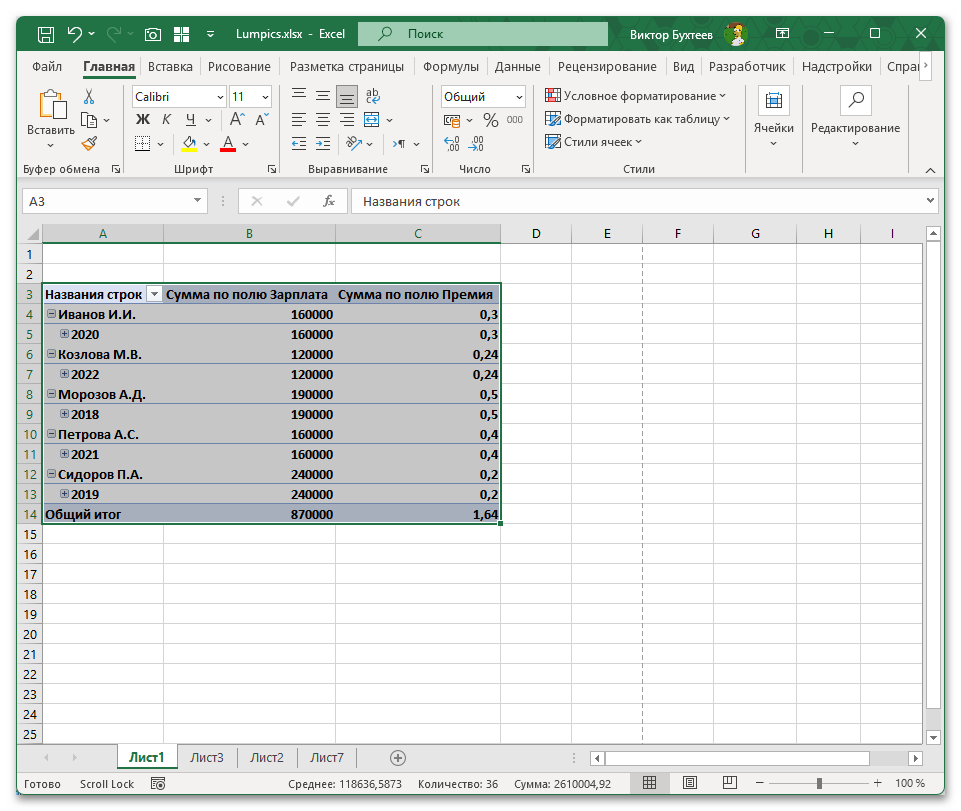Toggle bold formatting (Ж)
The width and height of the screenshot is (961, 811).
point(142,120)
